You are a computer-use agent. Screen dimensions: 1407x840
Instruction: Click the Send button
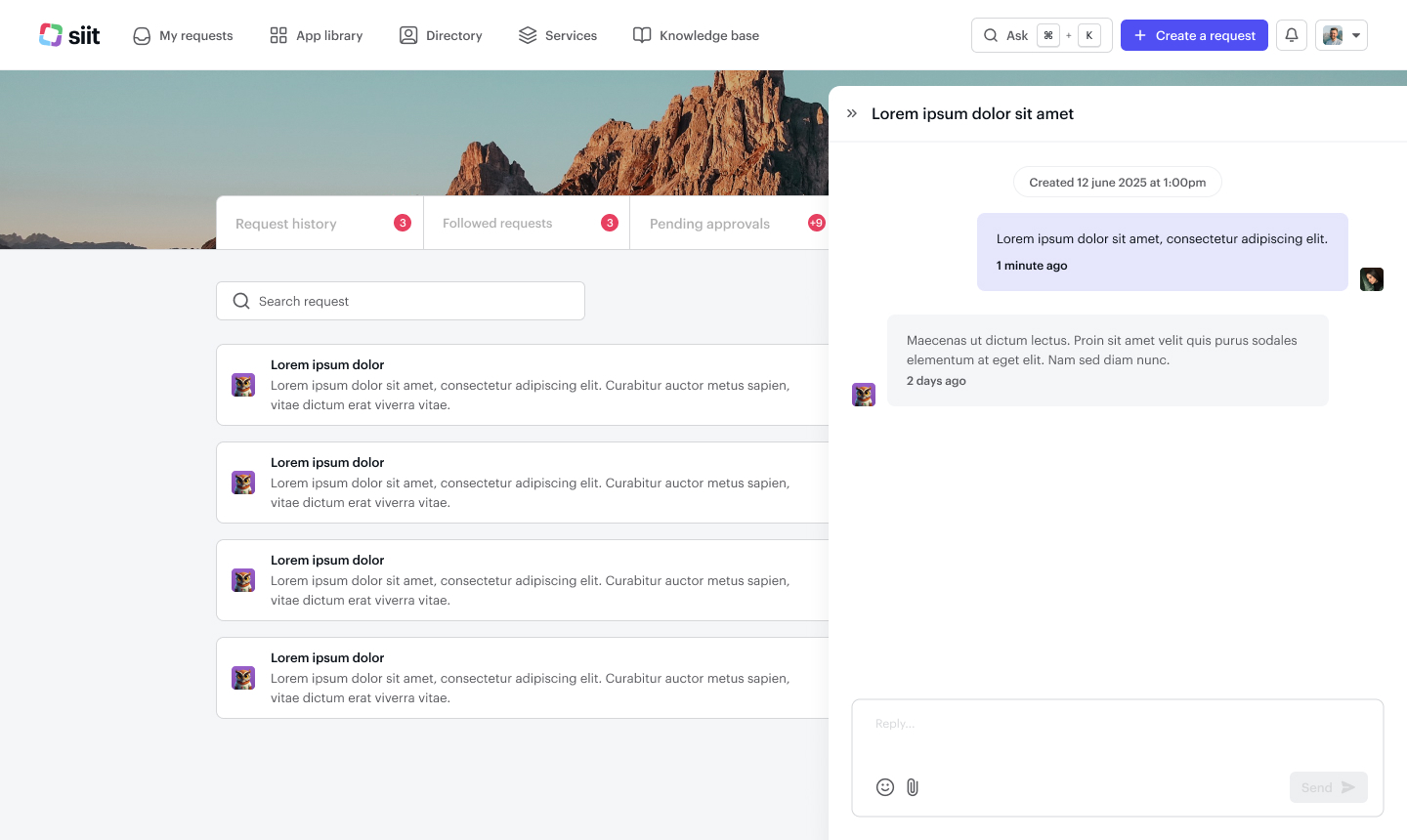pyautogui.click(x=1328, y=787)
